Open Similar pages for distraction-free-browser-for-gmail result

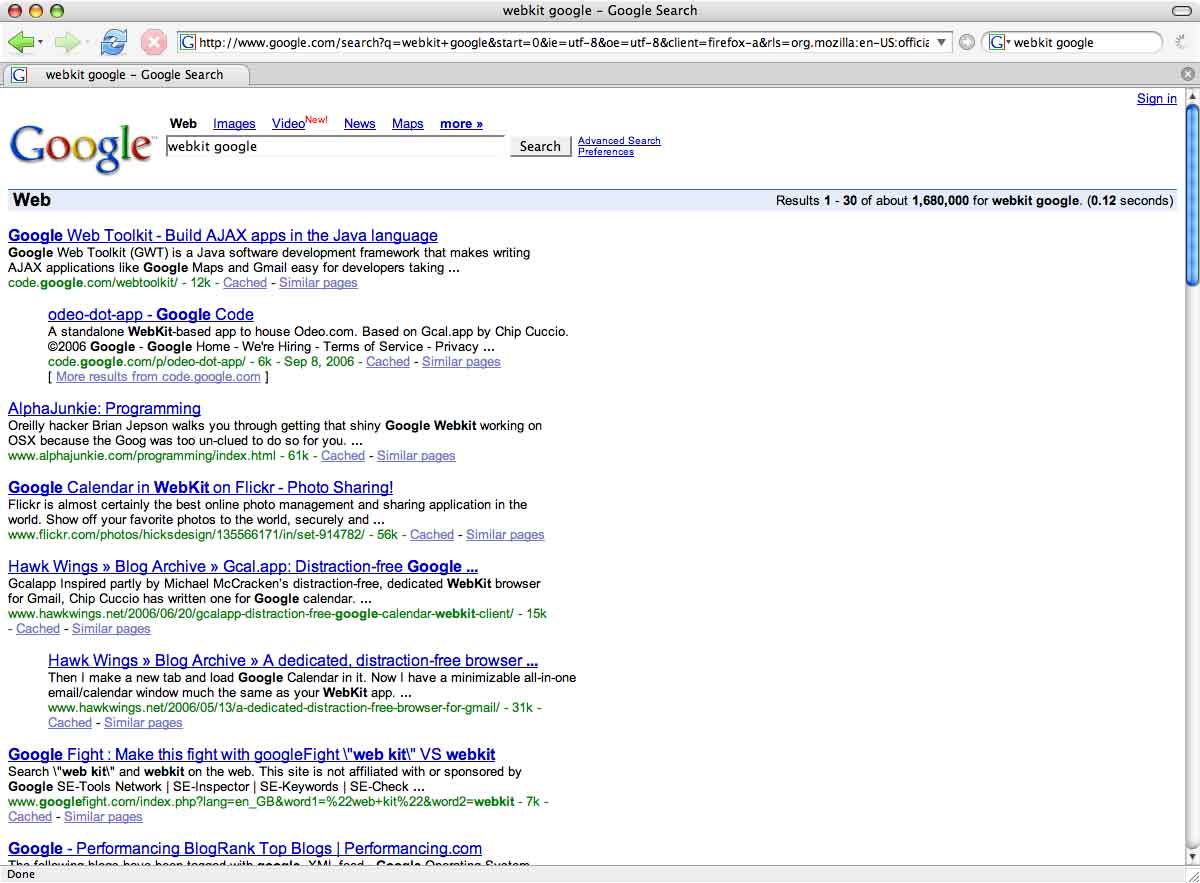(143, 723)
